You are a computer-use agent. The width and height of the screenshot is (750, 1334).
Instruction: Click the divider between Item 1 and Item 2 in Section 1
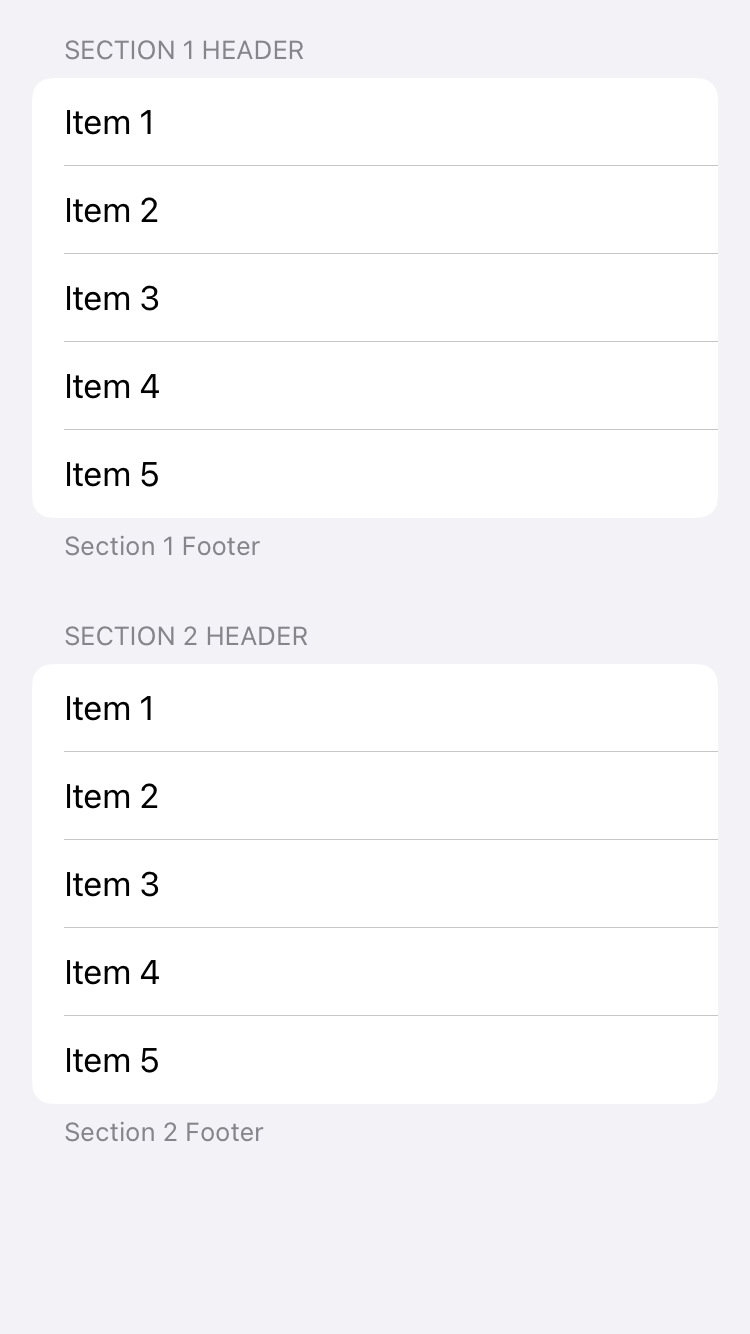coord(390,165)
